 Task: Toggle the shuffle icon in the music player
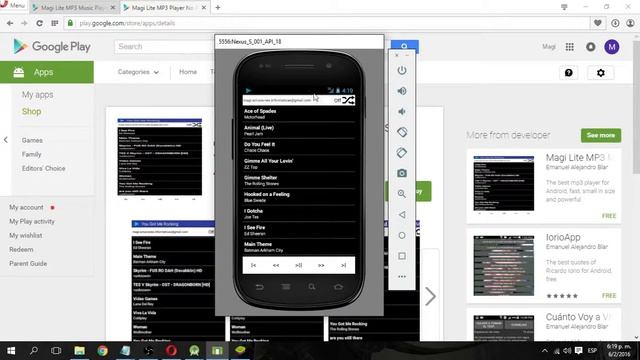coord(348,100)
